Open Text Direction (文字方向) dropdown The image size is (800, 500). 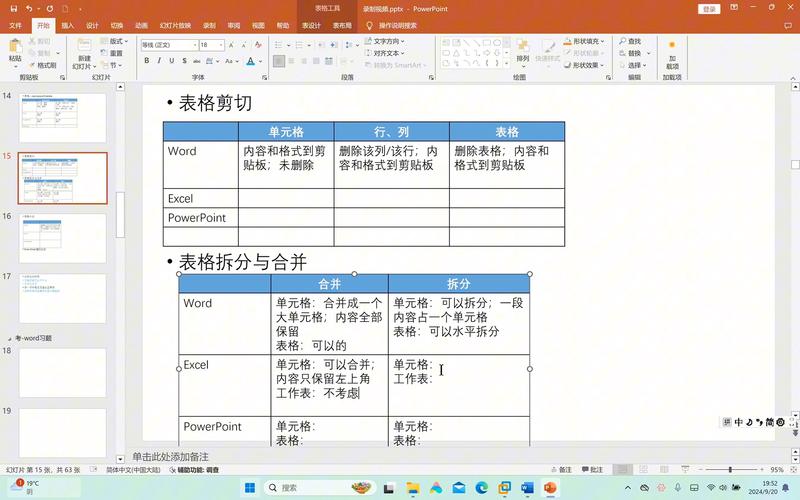[x=385, y=41]
